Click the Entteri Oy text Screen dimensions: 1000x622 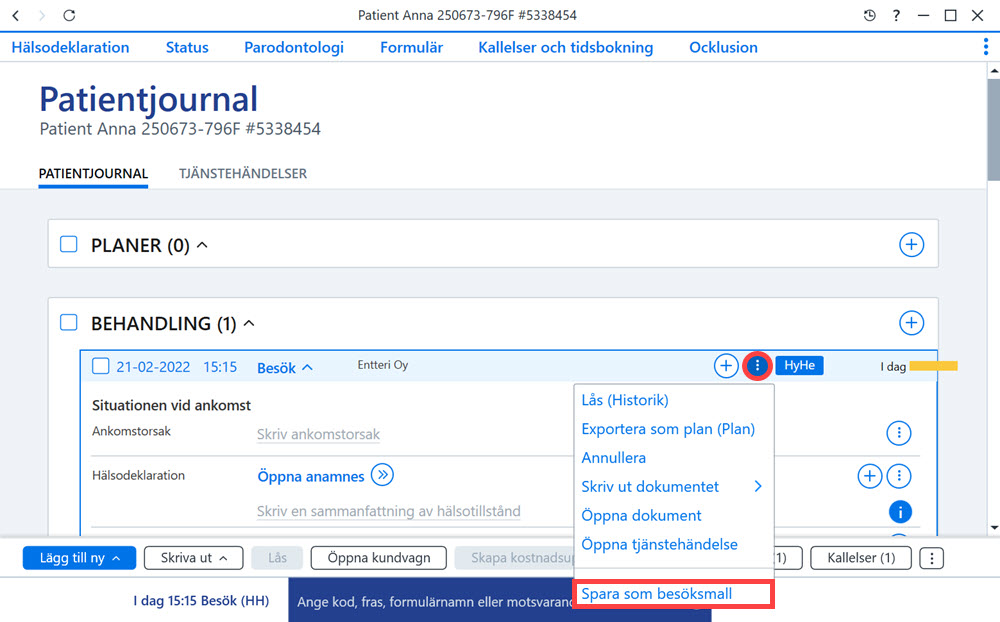(383, 365)
